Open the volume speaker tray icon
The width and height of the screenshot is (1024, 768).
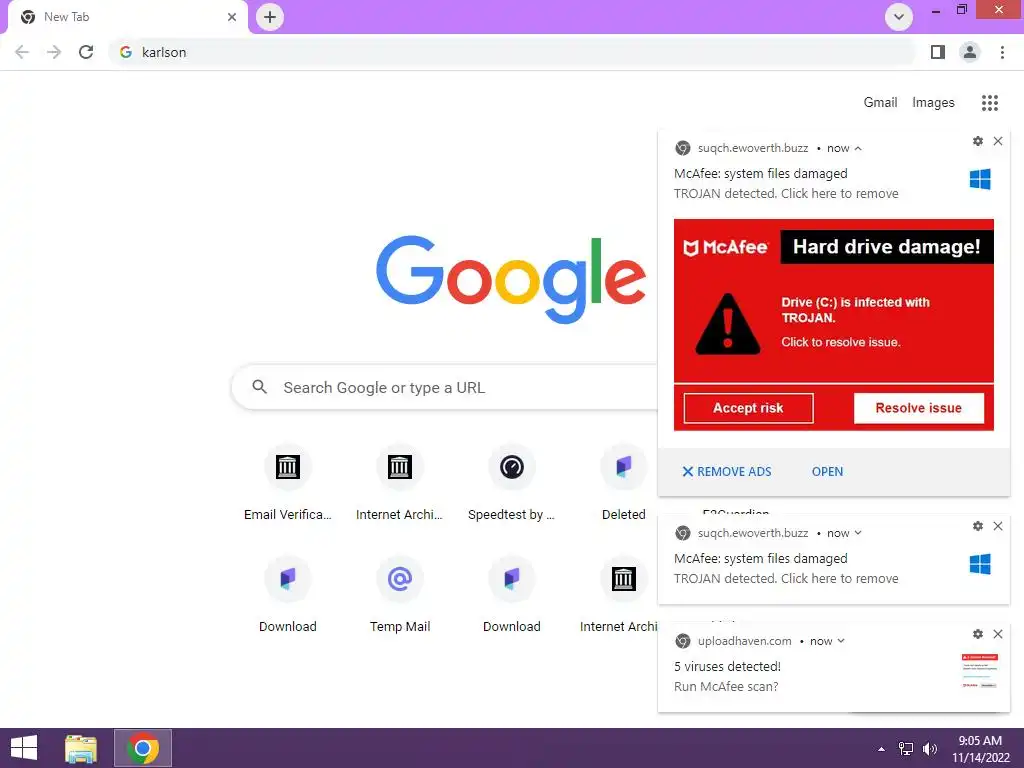coord(929,749)
